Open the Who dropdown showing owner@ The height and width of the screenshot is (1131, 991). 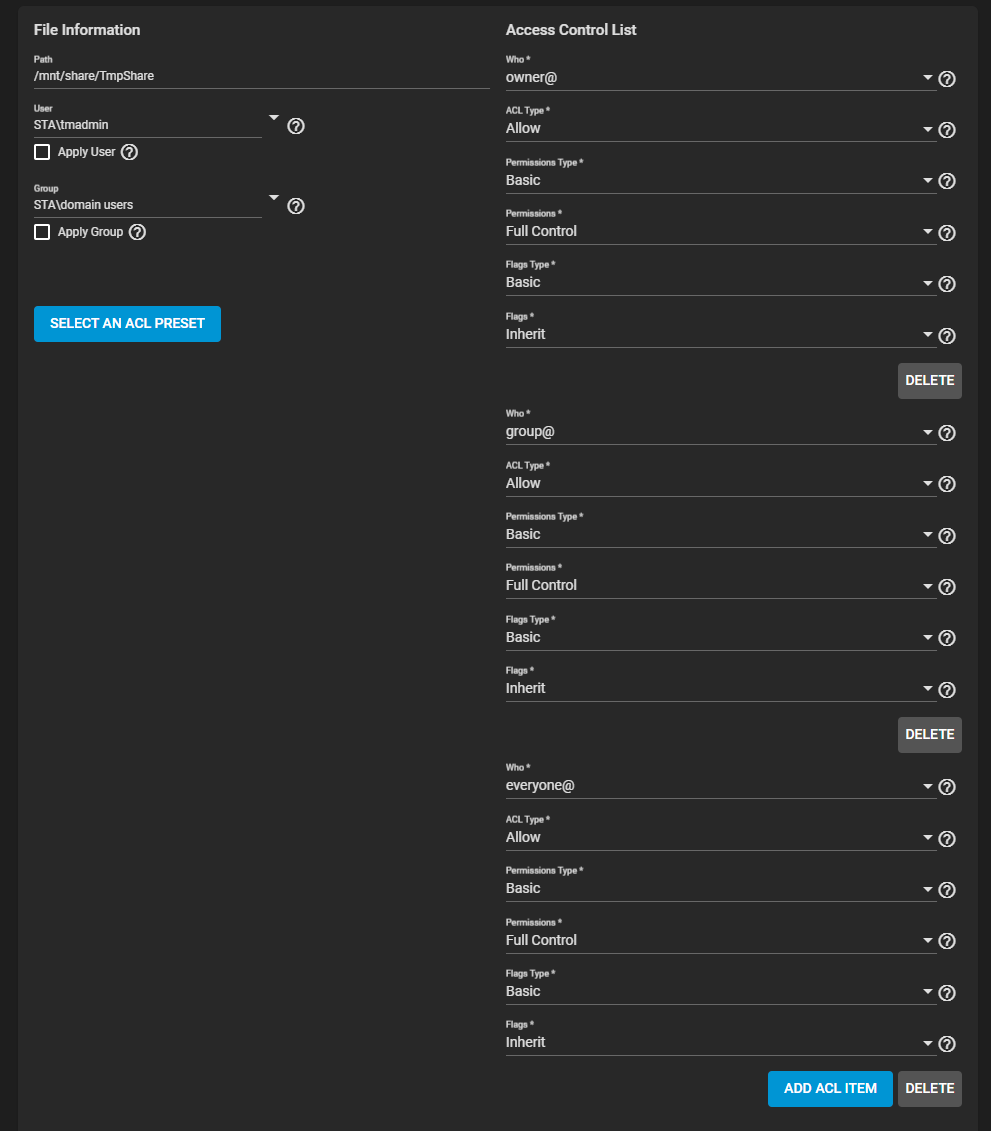click(721, 77)
